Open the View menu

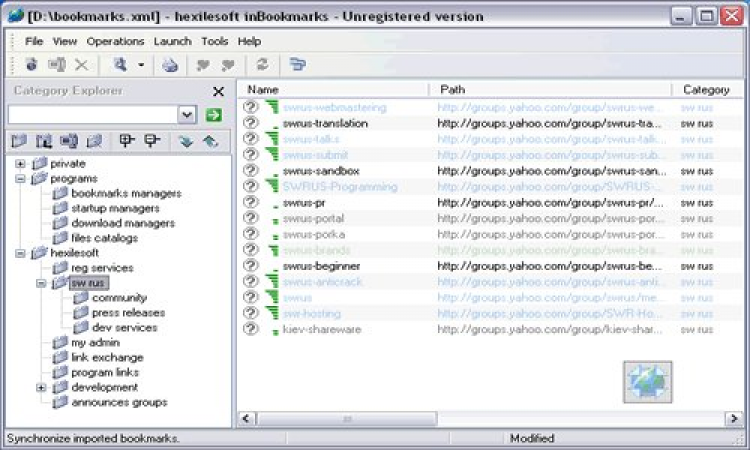[65, 42]
